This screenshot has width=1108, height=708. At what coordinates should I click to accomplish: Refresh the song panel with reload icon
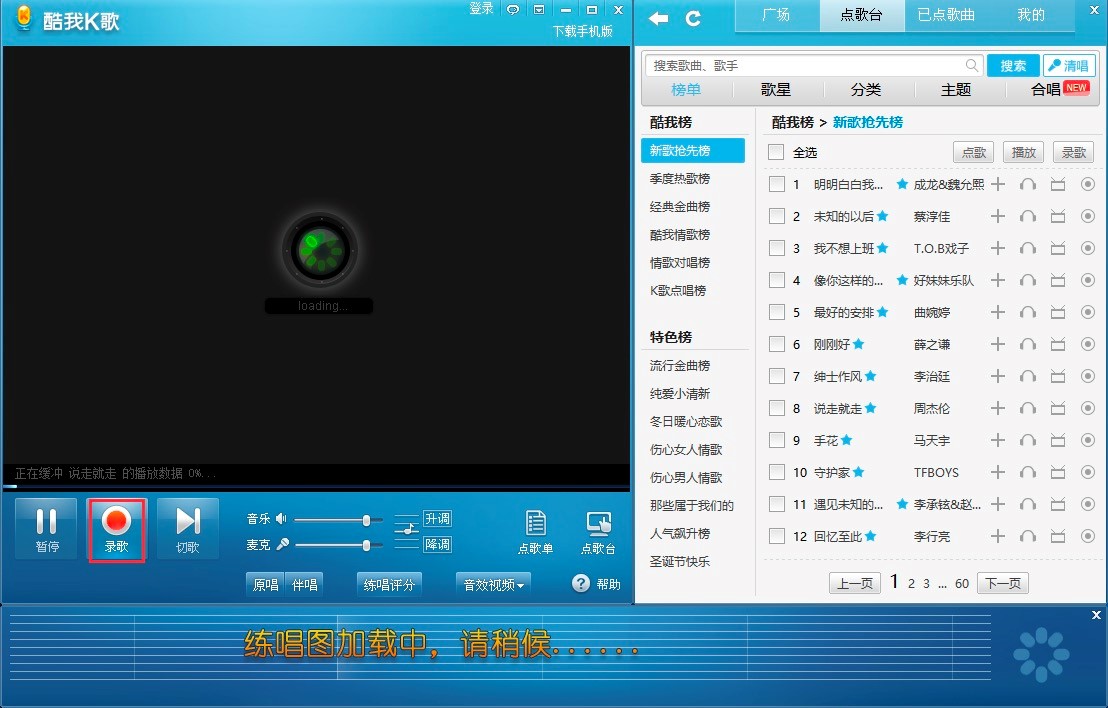pos(692,18)
